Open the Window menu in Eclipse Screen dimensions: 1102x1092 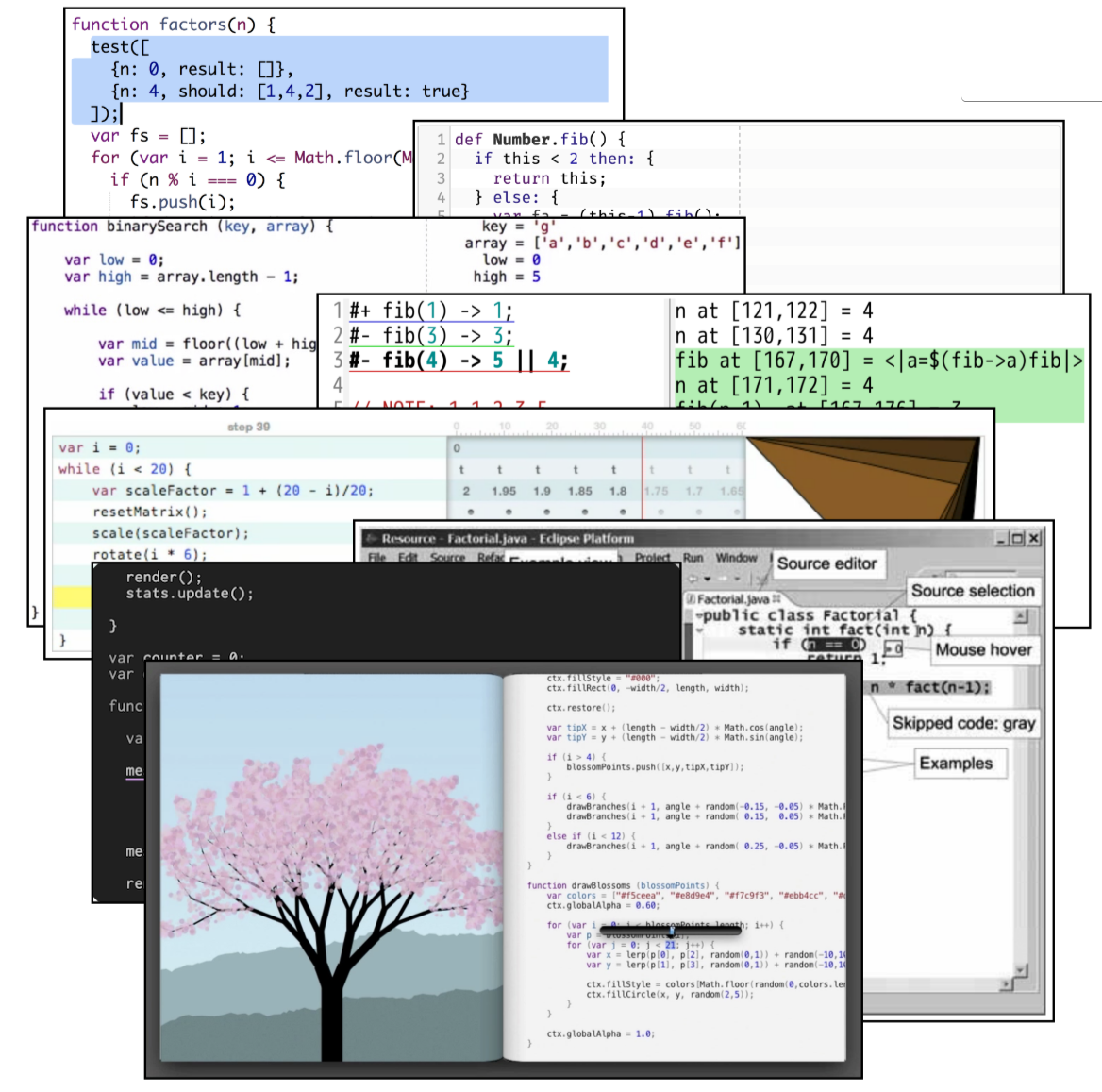click(x=736, y=558)
